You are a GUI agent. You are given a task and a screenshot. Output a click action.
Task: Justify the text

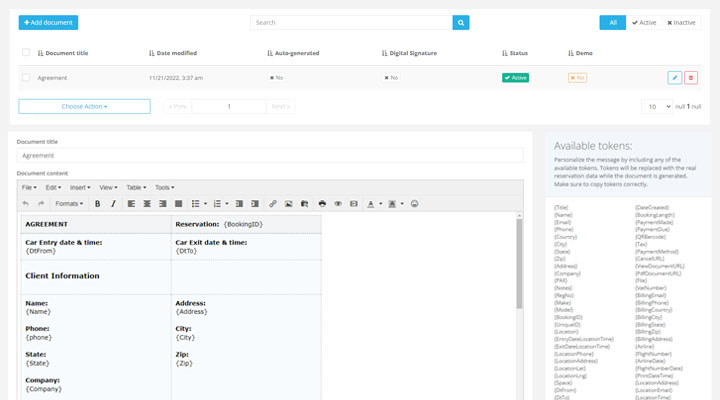[x=179, y=203]
